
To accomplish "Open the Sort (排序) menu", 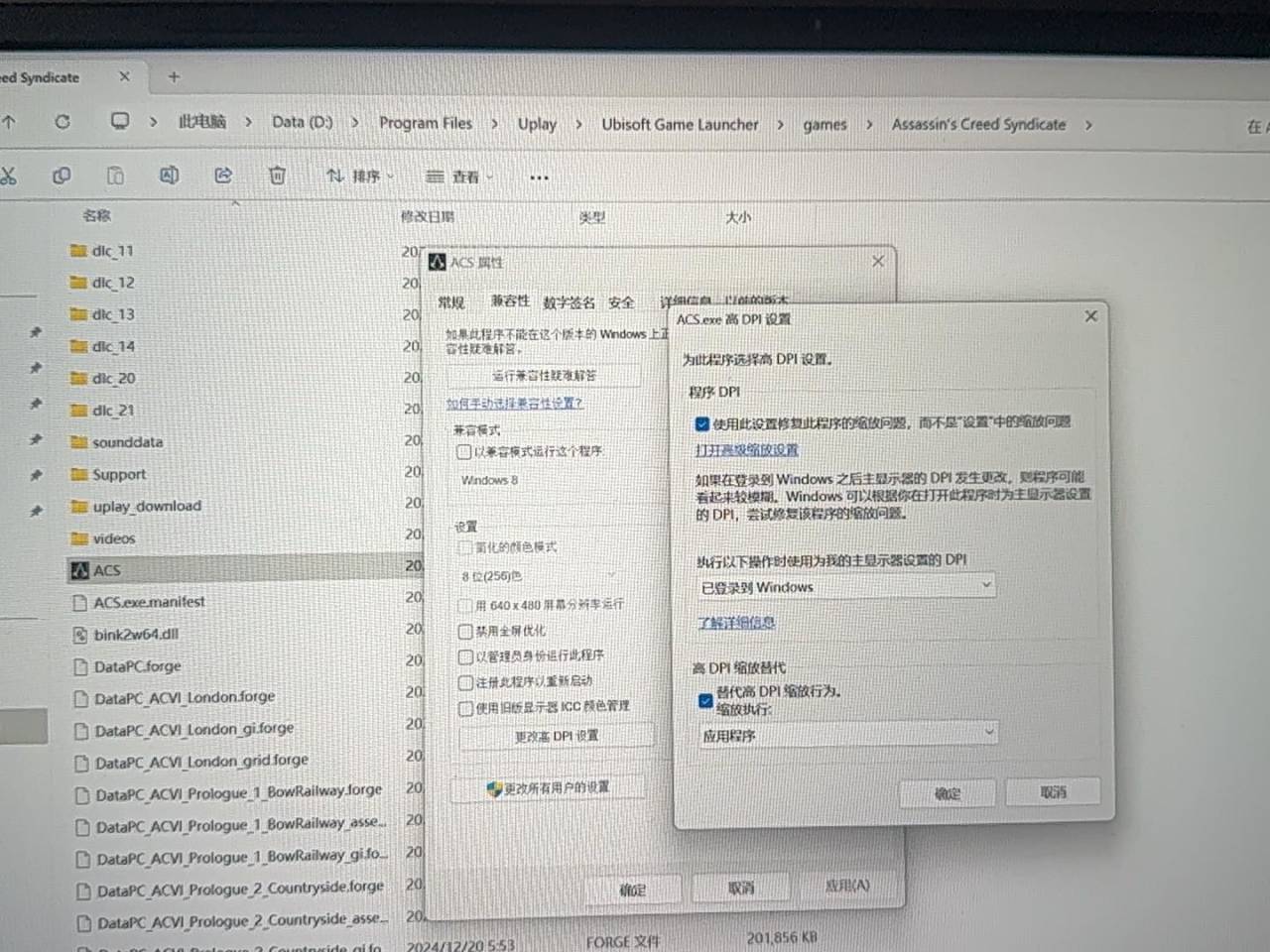I will pos(360,177).
